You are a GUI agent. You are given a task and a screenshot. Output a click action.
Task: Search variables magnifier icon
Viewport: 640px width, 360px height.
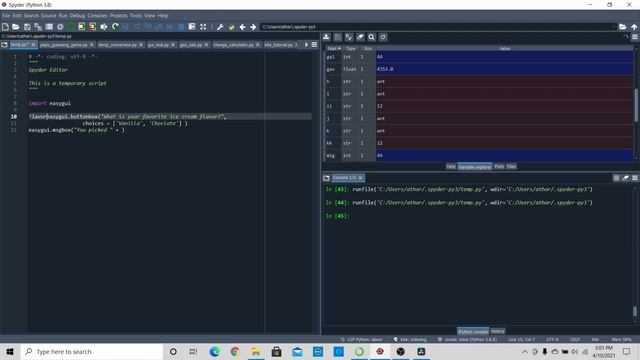(x=371, y=37)
